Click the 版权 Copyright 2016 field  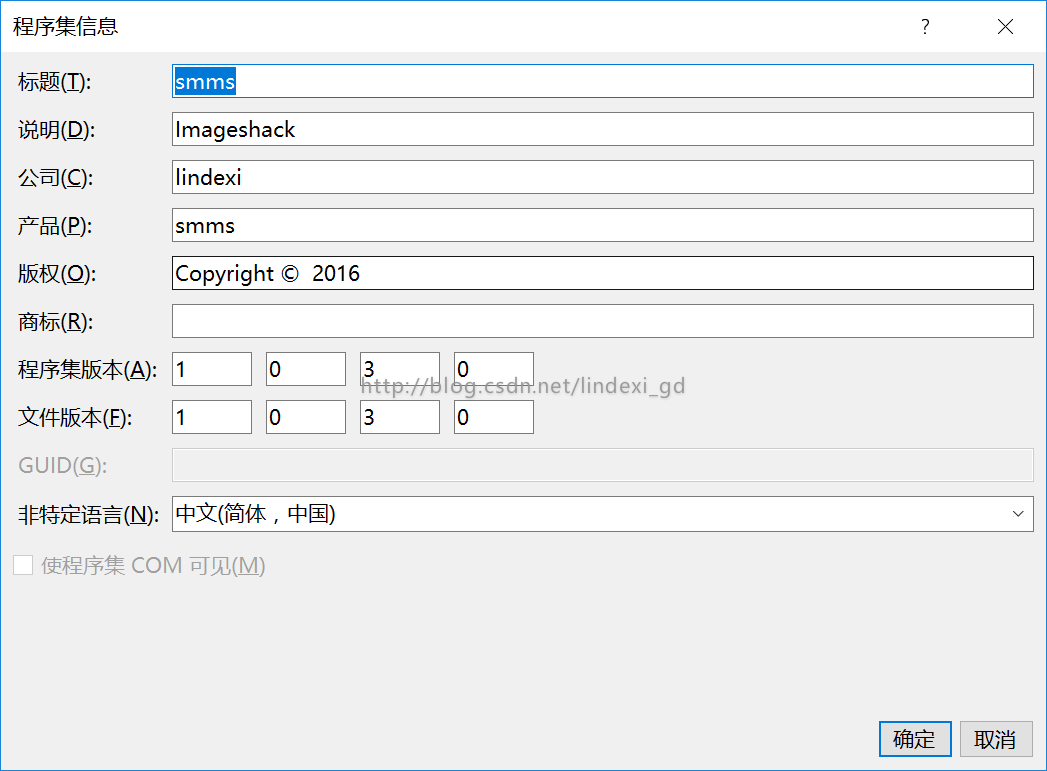tap(602, 273)
